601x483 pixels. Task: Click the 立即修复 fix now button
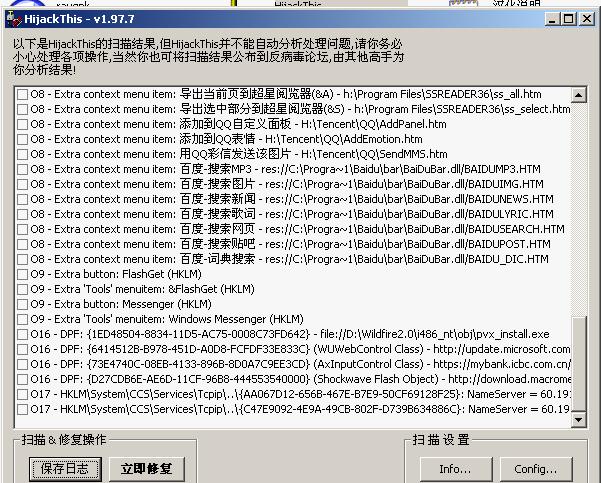(x=147, y=468)
